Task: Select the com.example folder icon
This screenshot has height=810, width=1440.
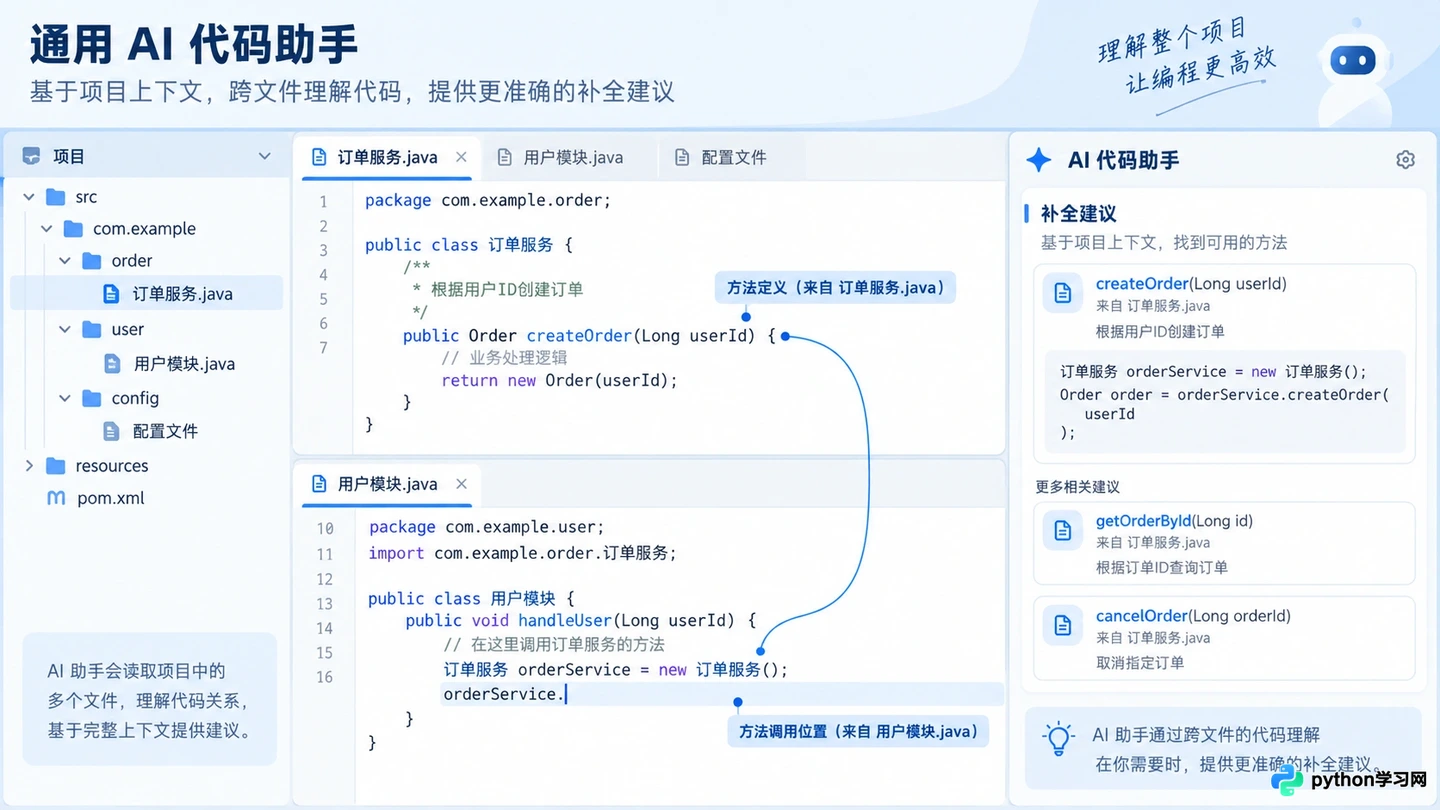Action: click(73, 229)
